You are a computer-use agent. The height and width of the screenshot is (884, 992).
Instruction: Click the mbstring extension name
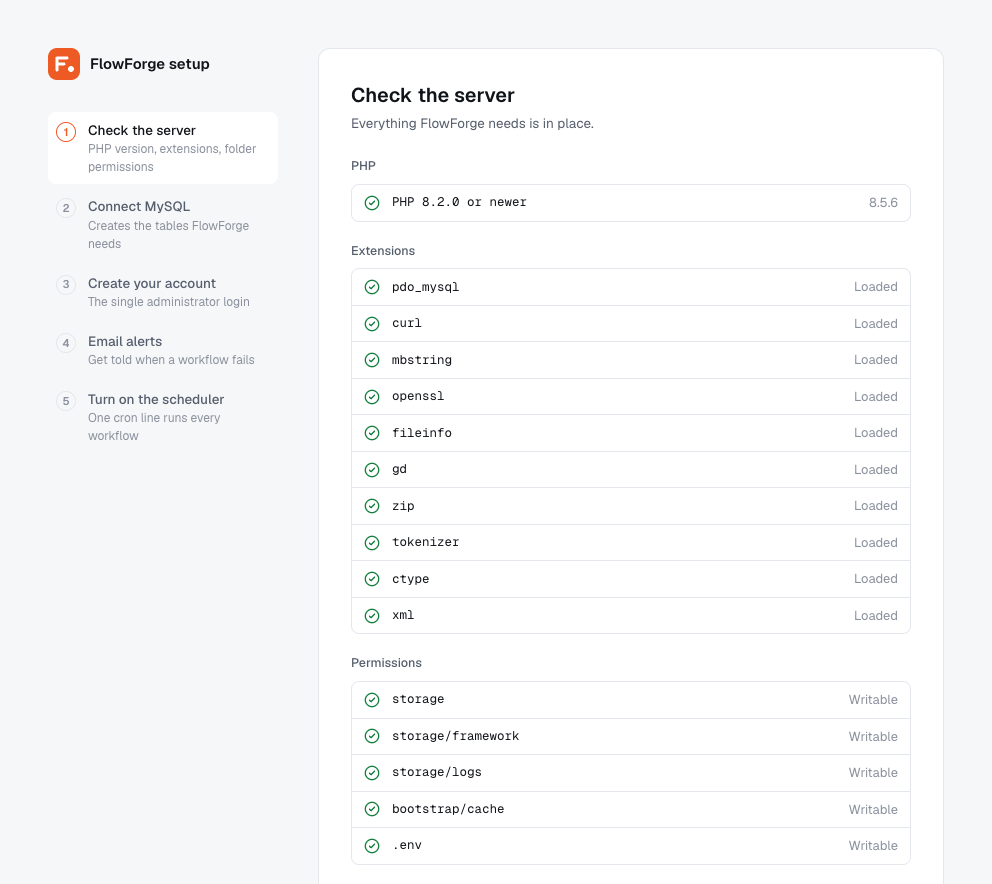tap(422, 360)
